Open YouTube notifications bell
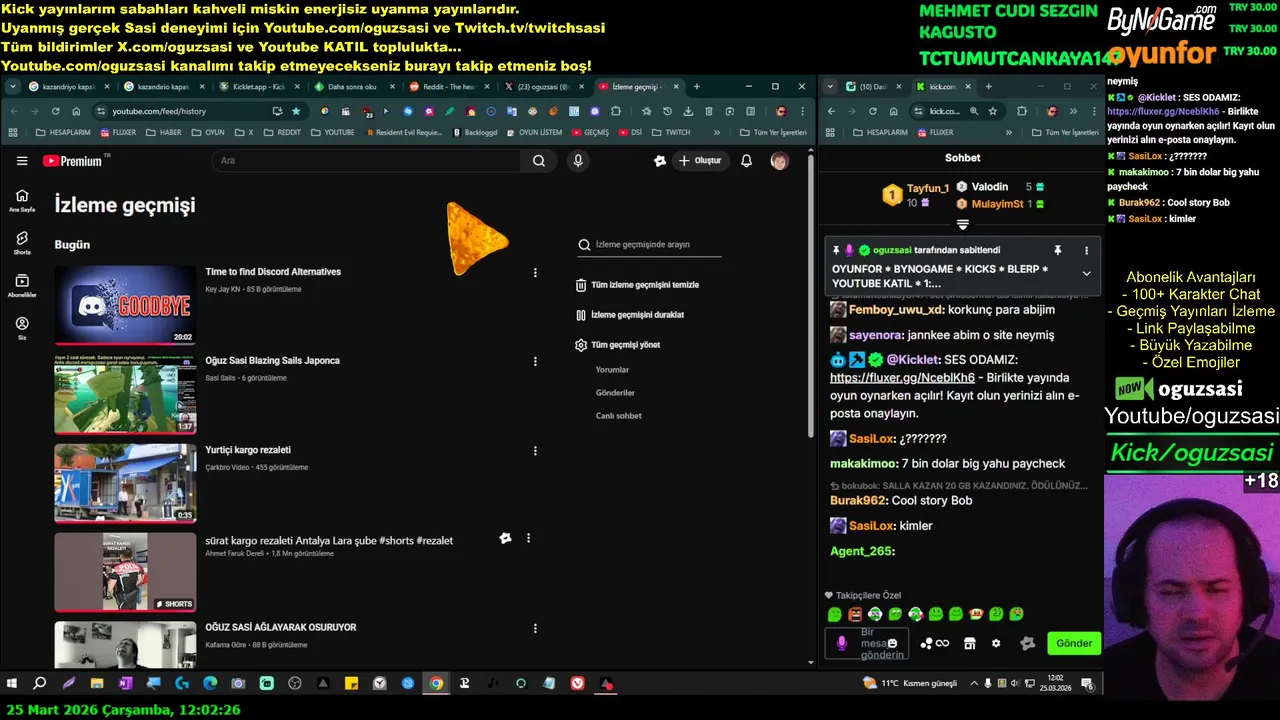This screenshot has height=720, width=1280. [746, 161]
